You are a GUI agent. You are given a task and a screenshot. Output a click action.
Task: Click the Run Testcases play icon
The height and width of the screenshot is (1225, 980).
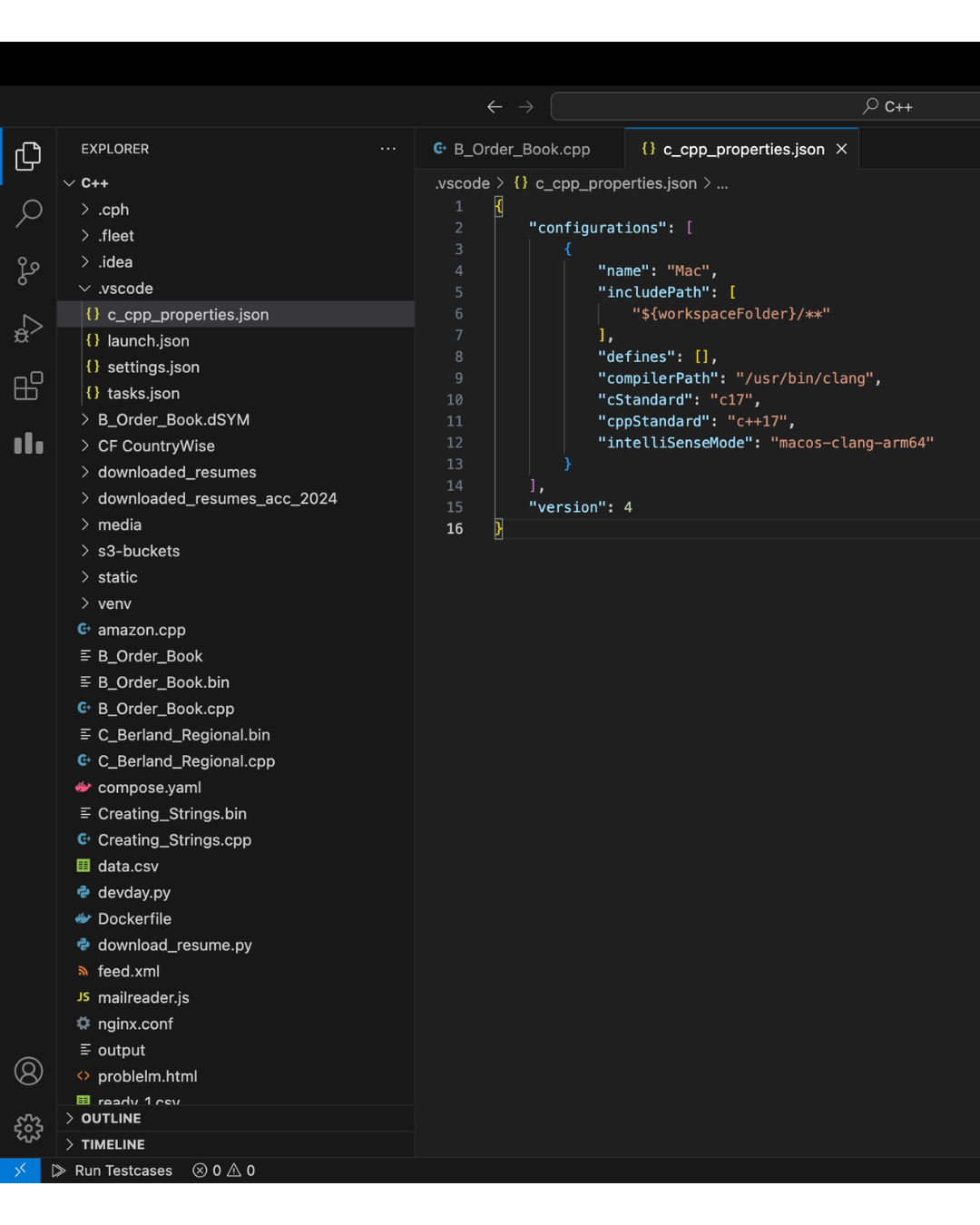[59, 1171]
